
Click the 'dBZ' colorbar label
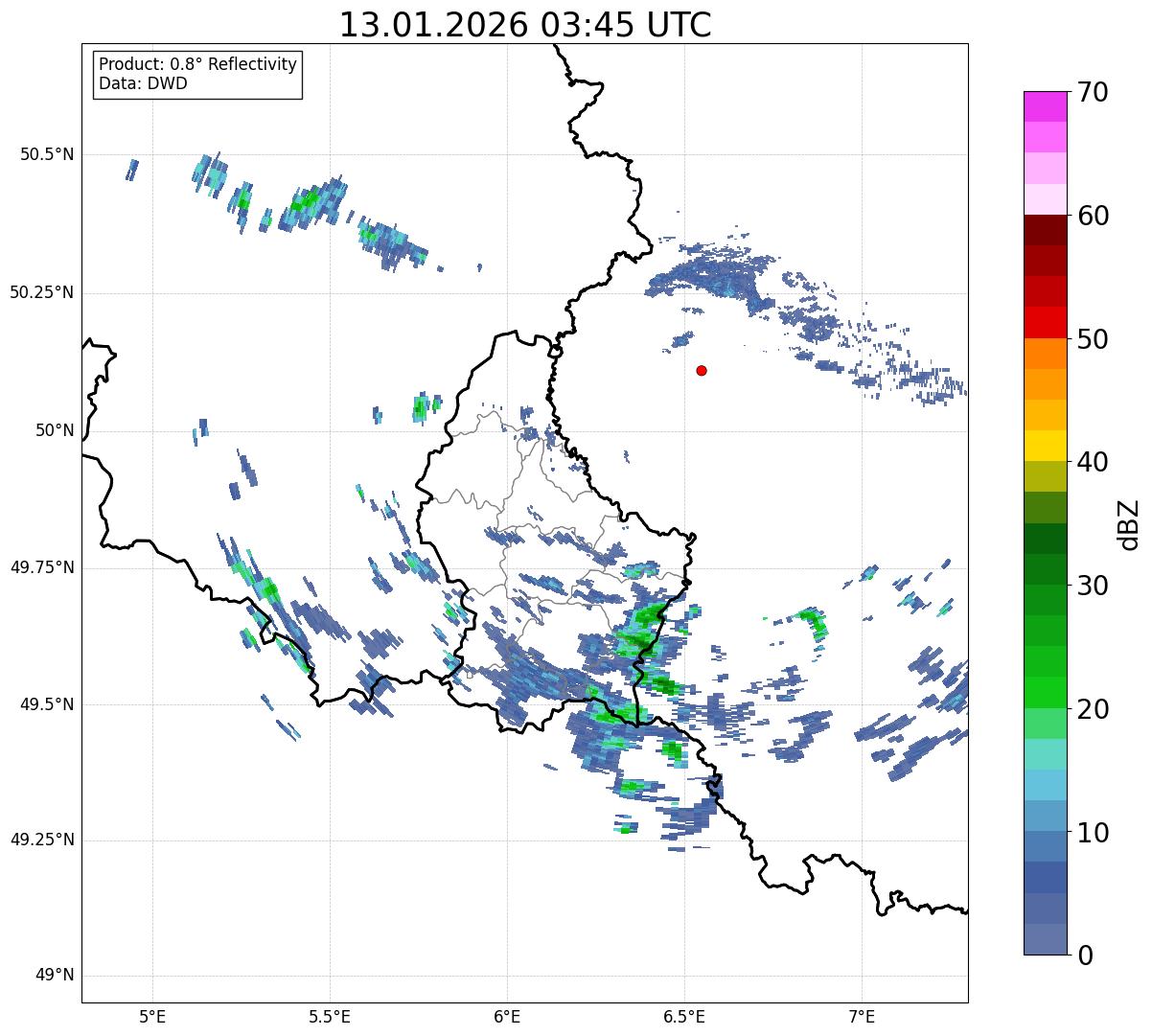tap(1129, 523)
